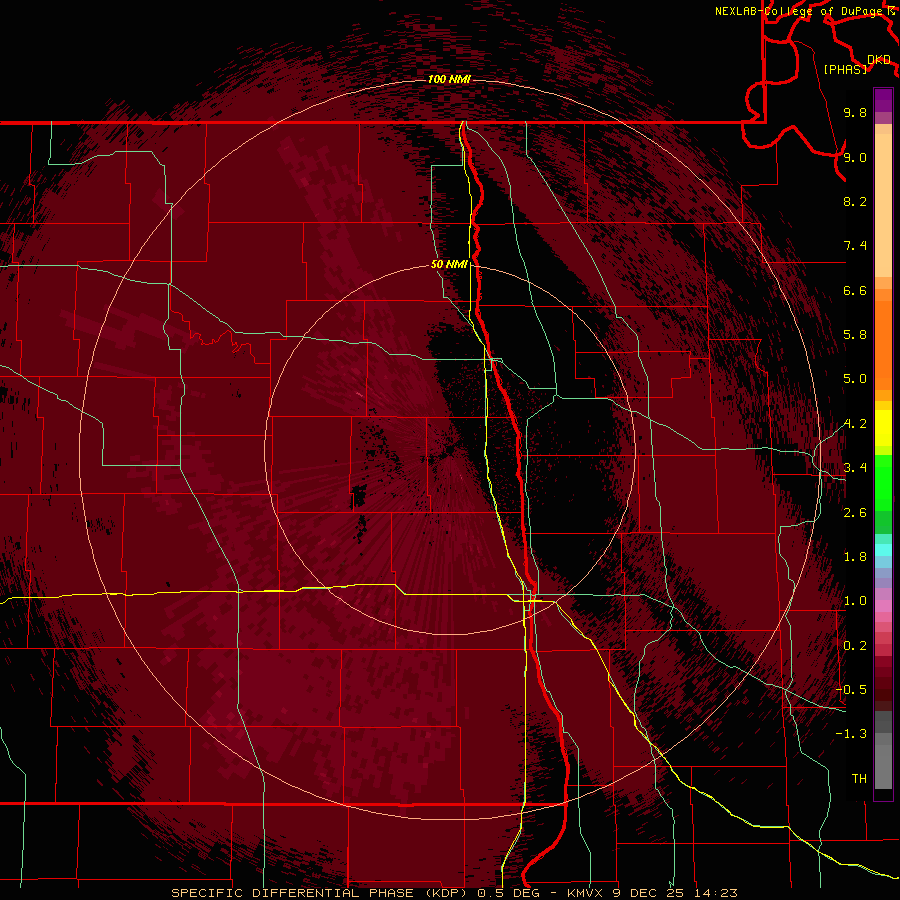The image size is (900, 900).
Task: Select the DKD label above the scale
Action: pos(878,59)
